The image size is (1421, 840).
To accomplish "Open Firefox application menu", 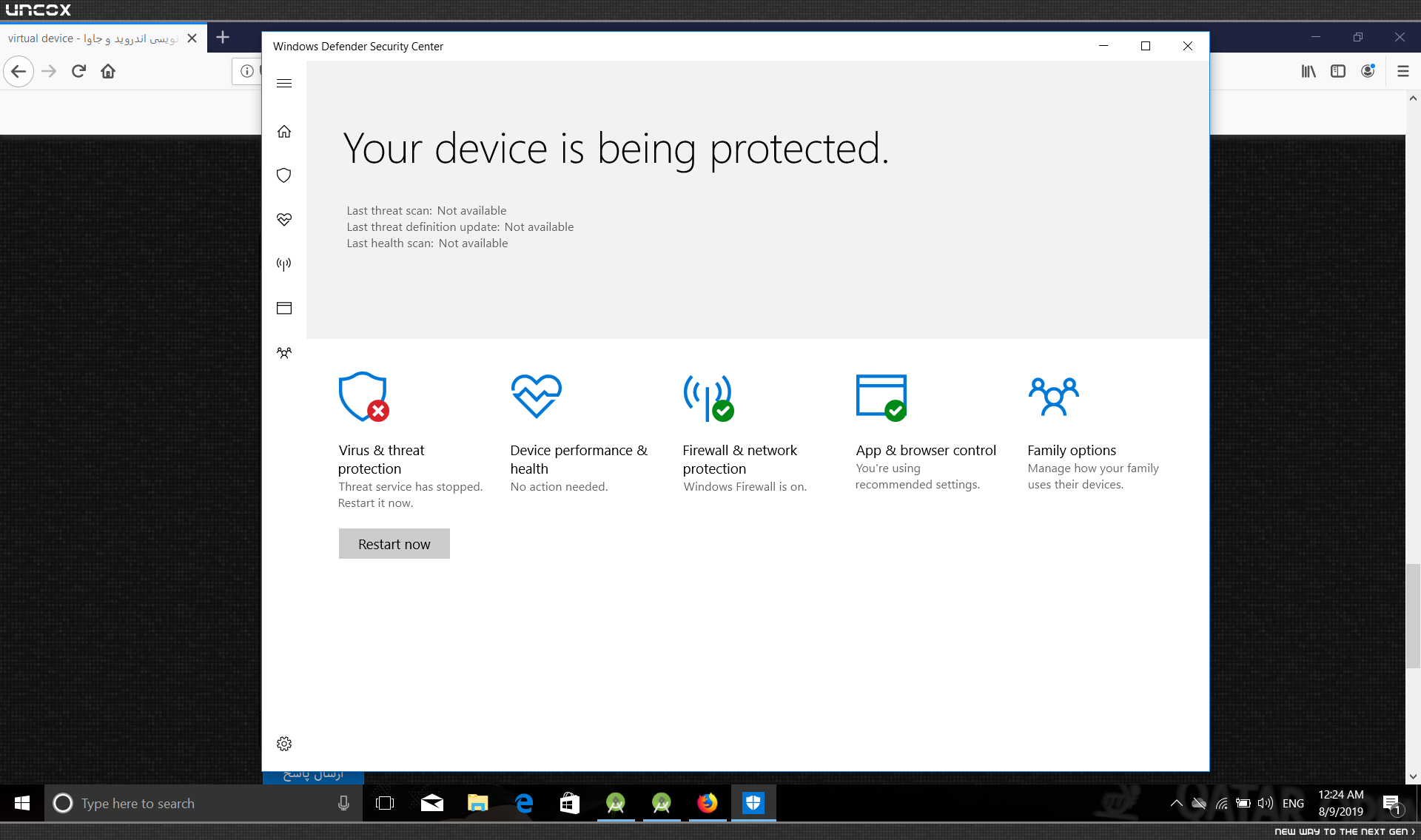I will coord(1403,71).
